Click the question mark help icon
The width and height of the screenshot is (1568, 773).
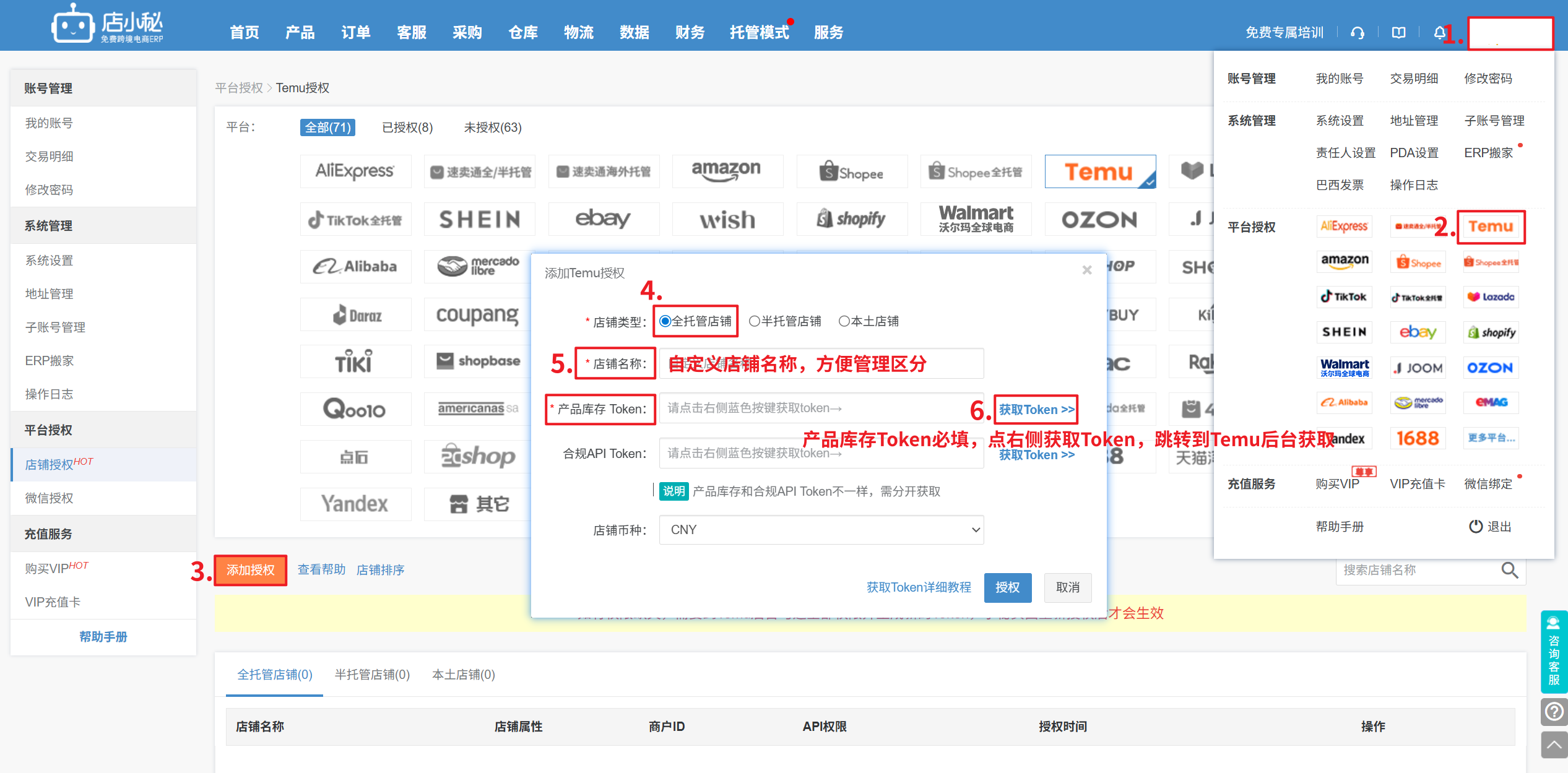point(1554,712)
